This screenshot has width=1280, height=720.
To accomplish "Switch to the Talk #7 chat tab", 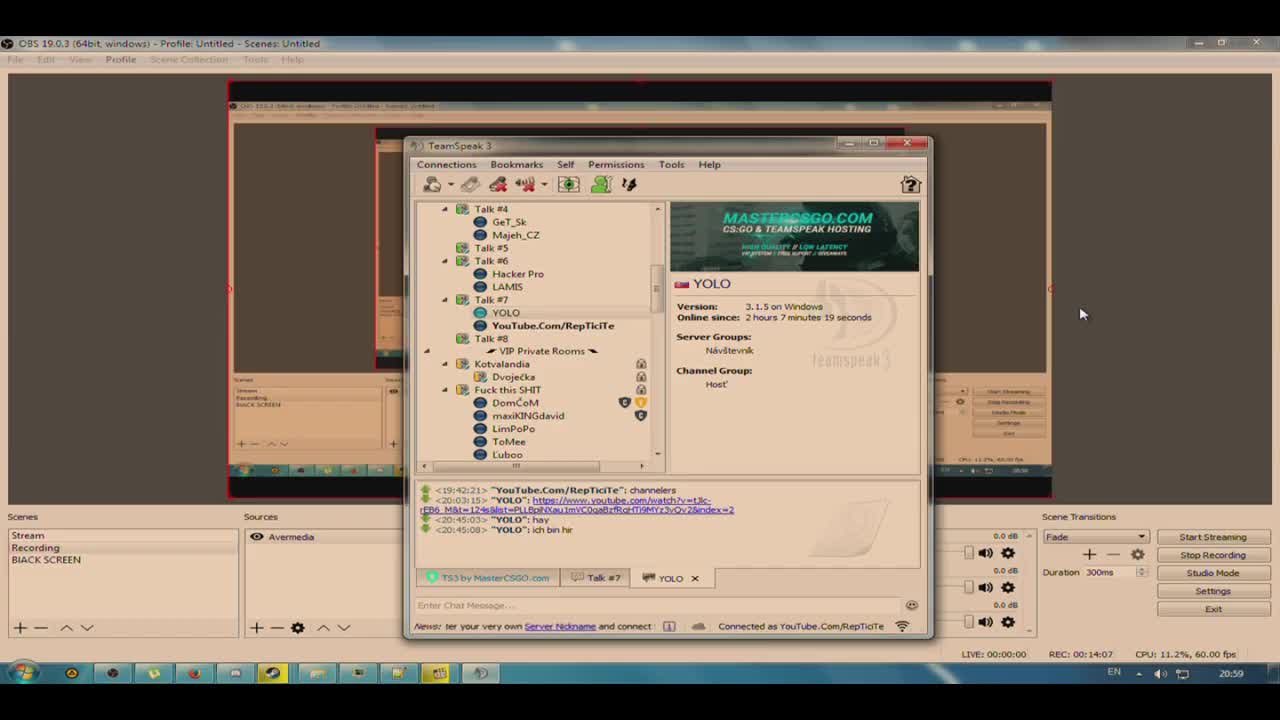I will (x=596, y=578).
